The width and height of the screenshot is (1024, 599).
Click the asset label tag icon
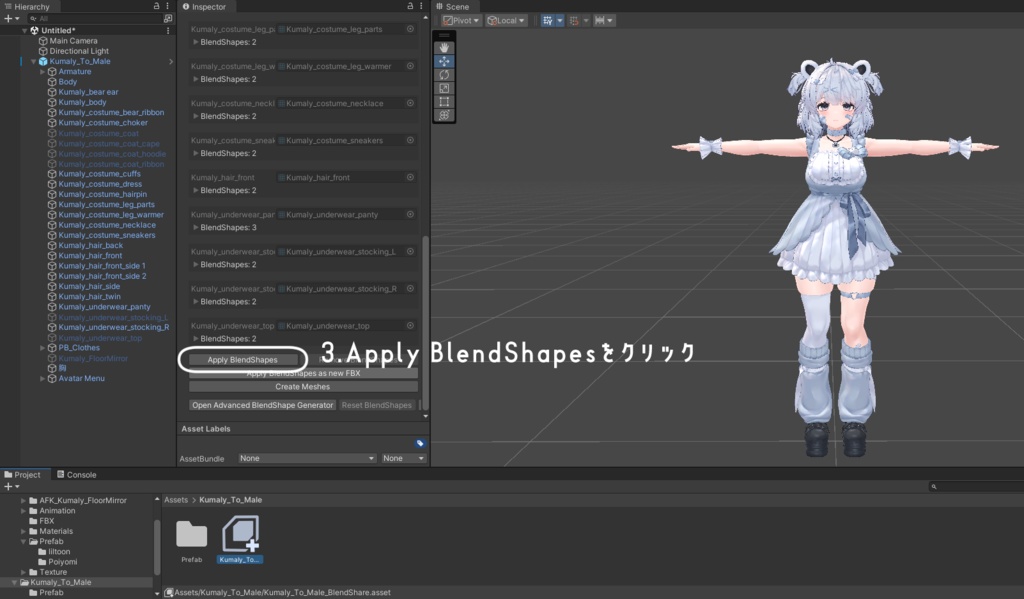420,443
